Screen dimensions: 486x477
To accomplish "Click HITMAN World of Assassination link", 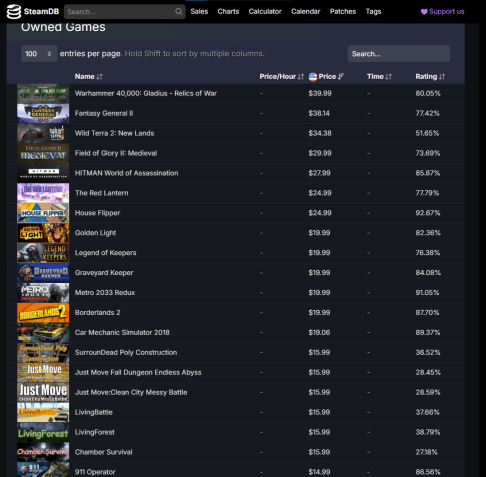I will click(x=126, y=173).
